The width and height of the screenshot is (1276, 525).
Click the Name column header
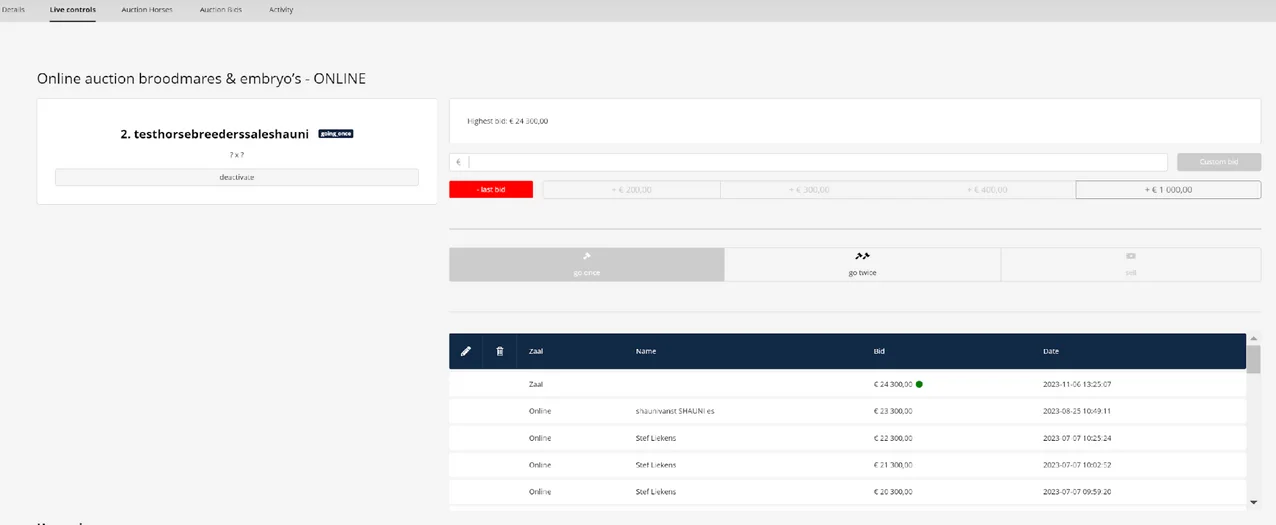tap(646, 351)
